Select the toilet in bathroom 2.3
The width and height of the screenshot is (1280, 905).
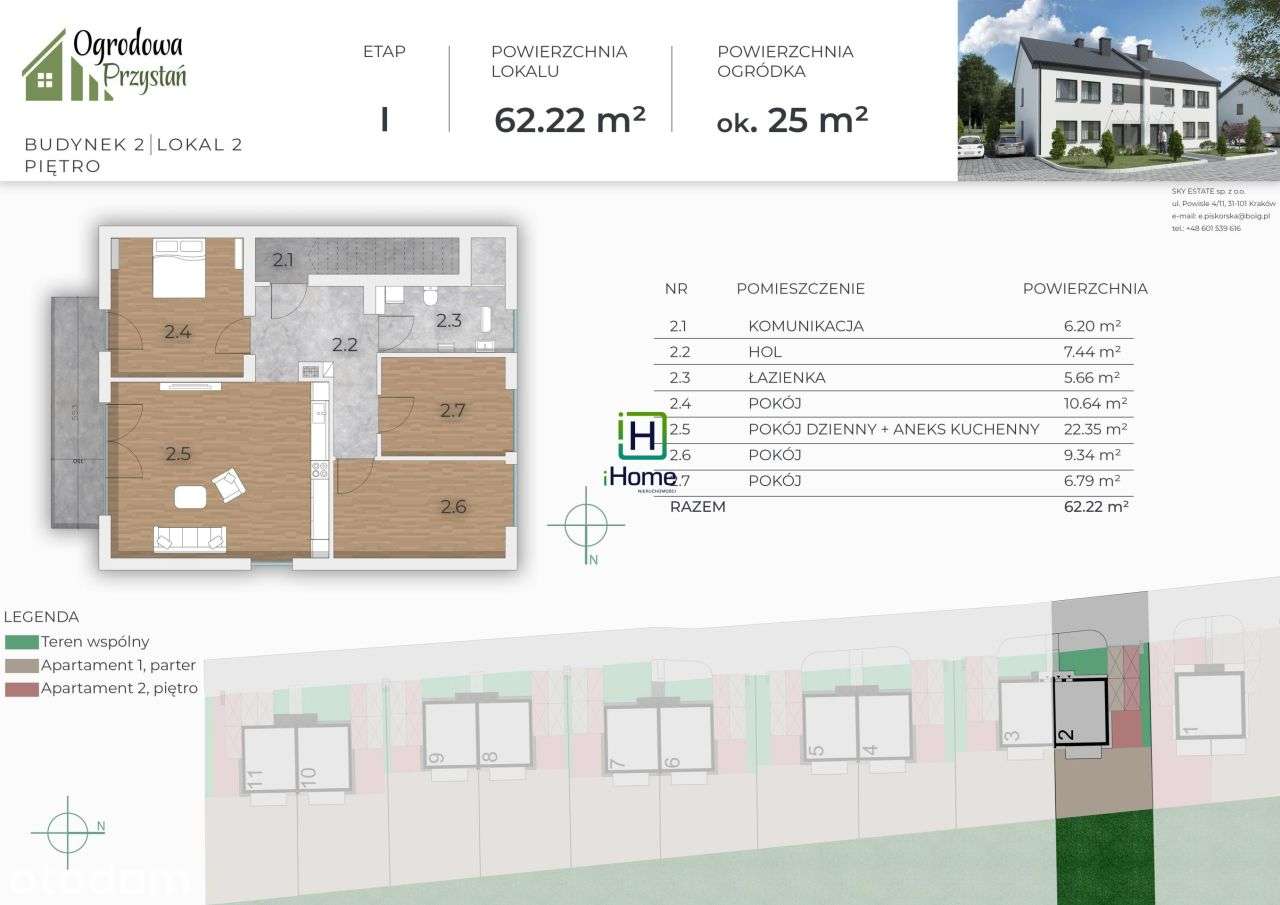click(x=430, y=295)
